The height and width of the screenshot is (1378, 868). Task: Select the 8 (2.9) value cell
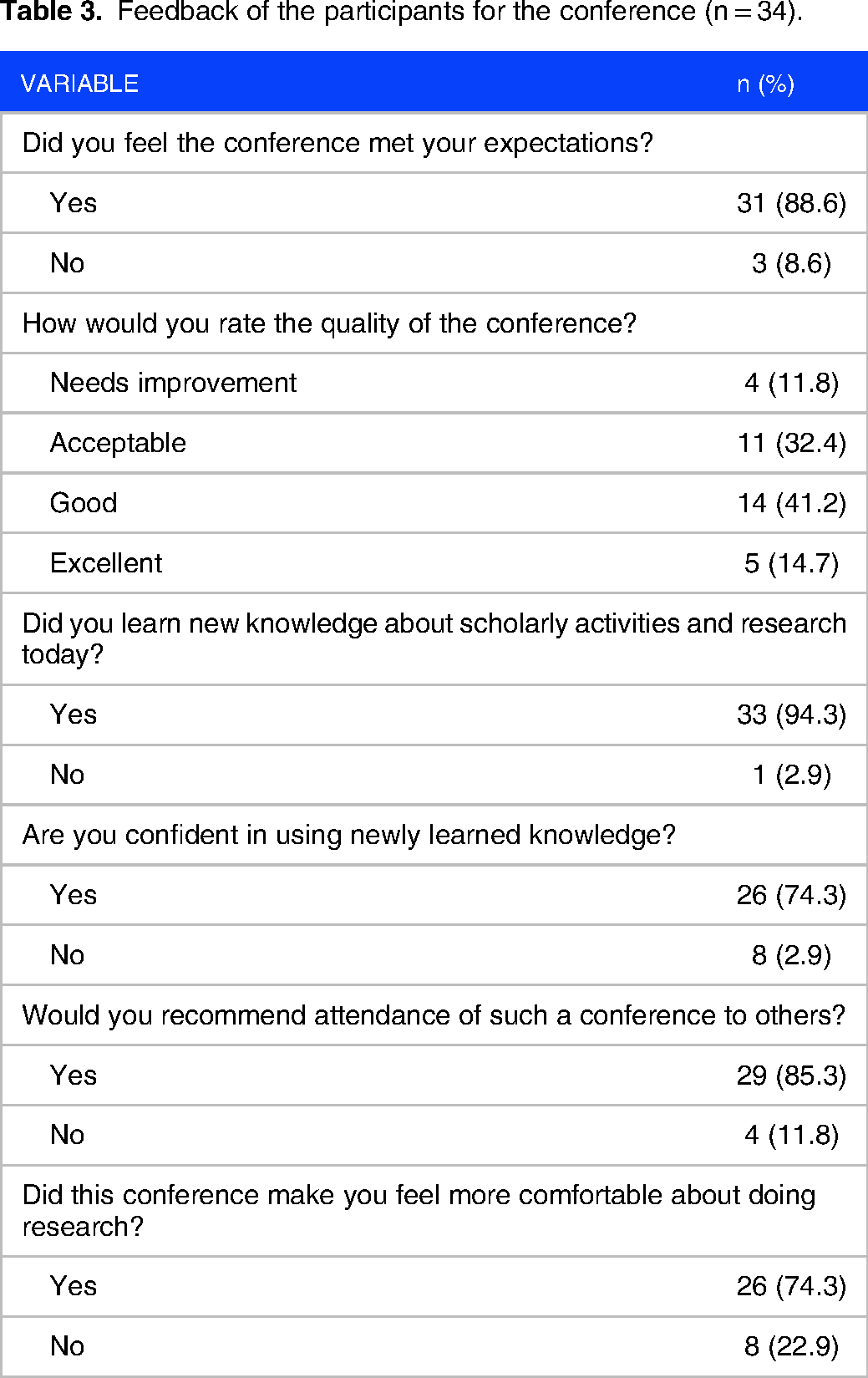pyautogui.click(x=791, y=955)
